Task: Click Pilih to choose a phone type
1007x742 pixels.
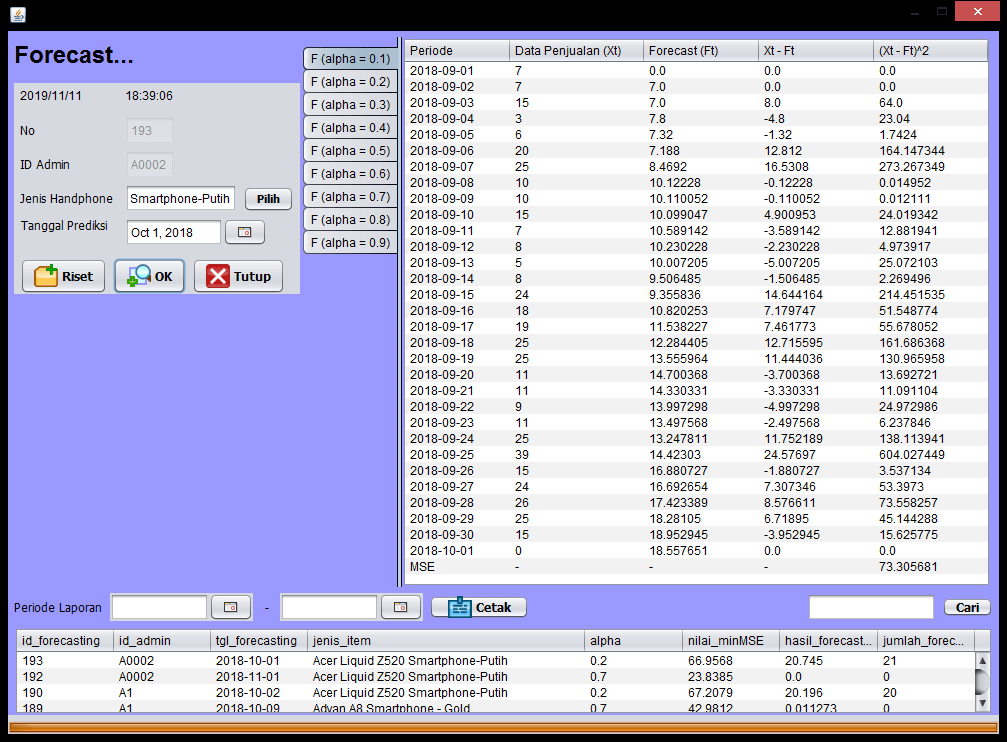Action: pos(268,199)
